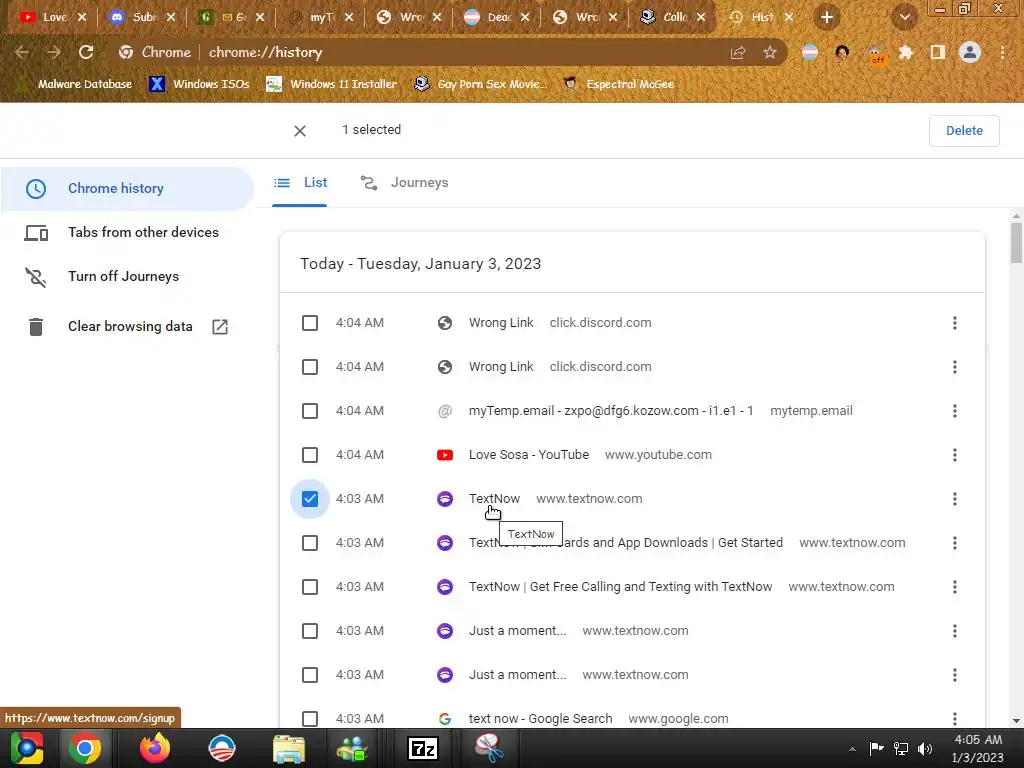
Task: Open Malware Database bookmark
Action: (76, 84)
